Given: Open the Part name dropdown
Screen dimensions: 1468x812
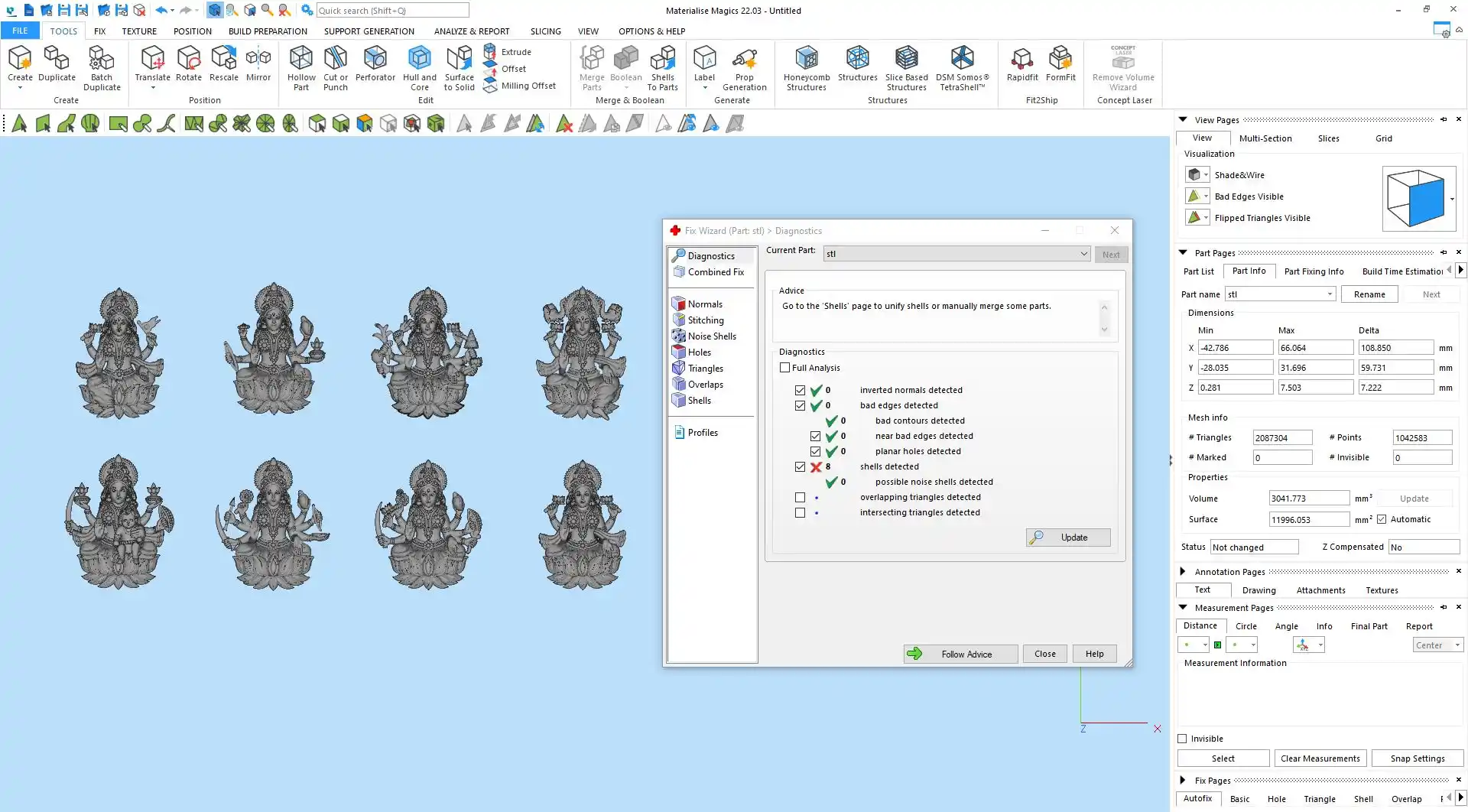Looking at the screenshot, I should (x=1330, y=294).
